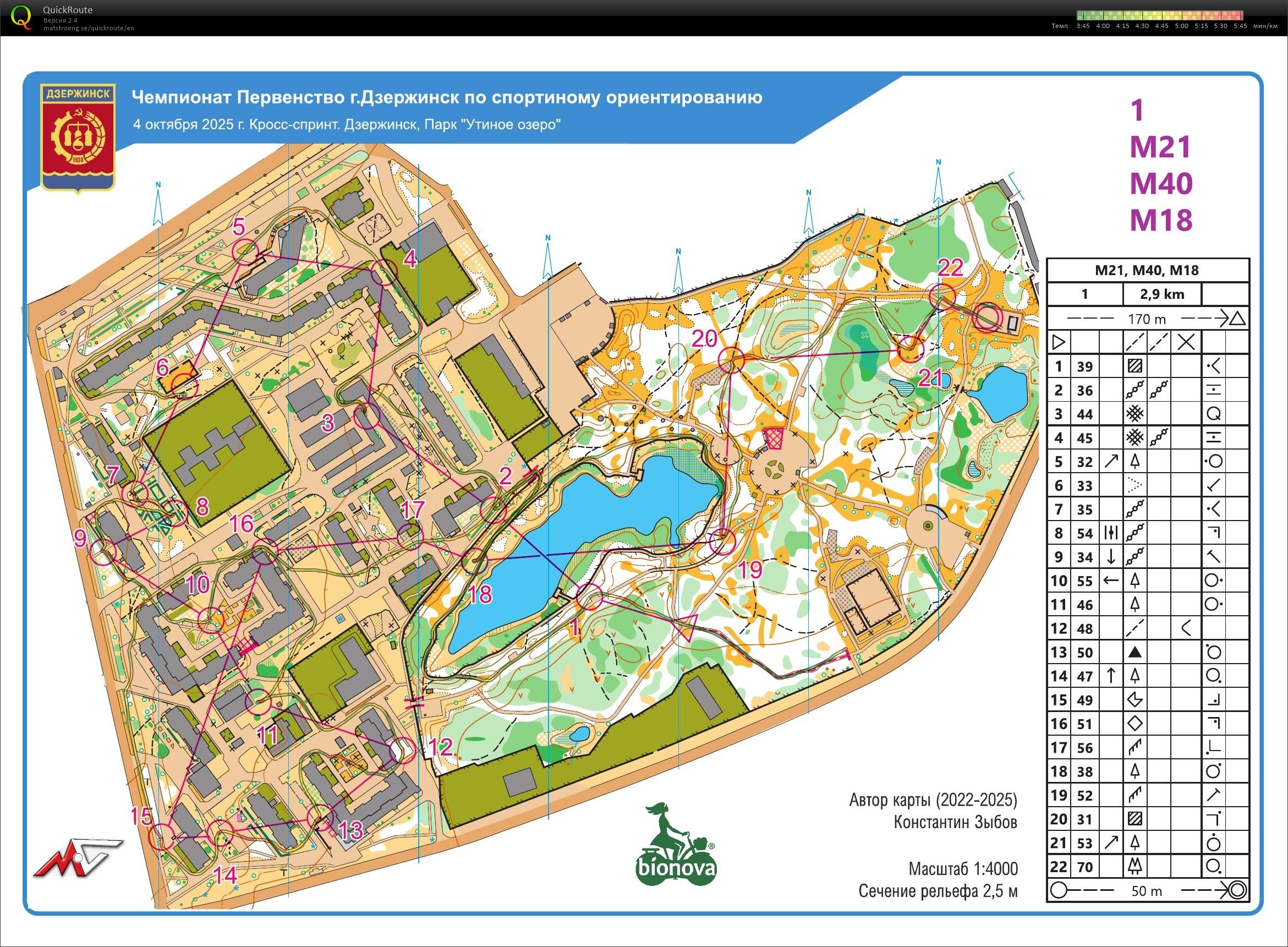The image size is (1288, 947).
Task: Click the start triangle on the map
Action: [686, 627]
